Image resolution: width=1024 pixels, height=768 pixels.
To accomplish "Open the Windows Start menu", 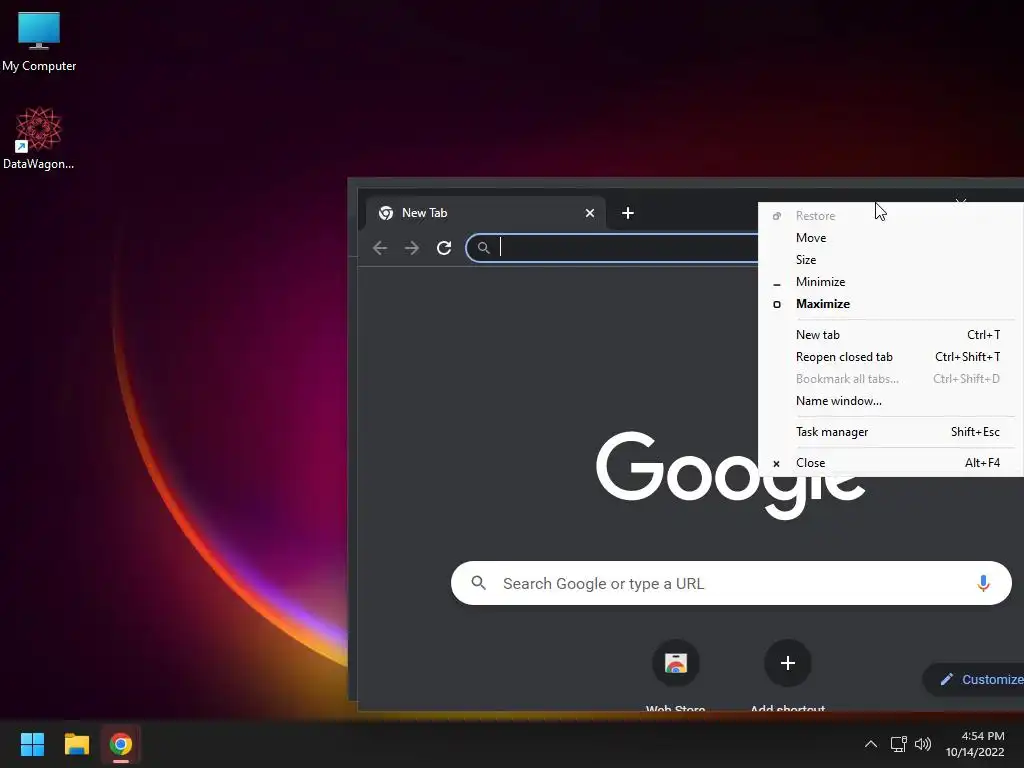I will click(x=32, y=744).
